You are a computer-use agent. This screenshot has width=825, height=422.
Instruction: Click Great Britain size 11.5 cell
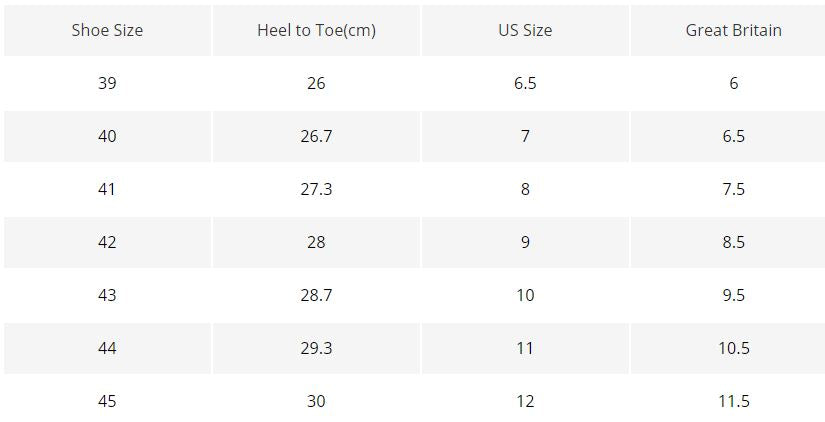[733, 401]
